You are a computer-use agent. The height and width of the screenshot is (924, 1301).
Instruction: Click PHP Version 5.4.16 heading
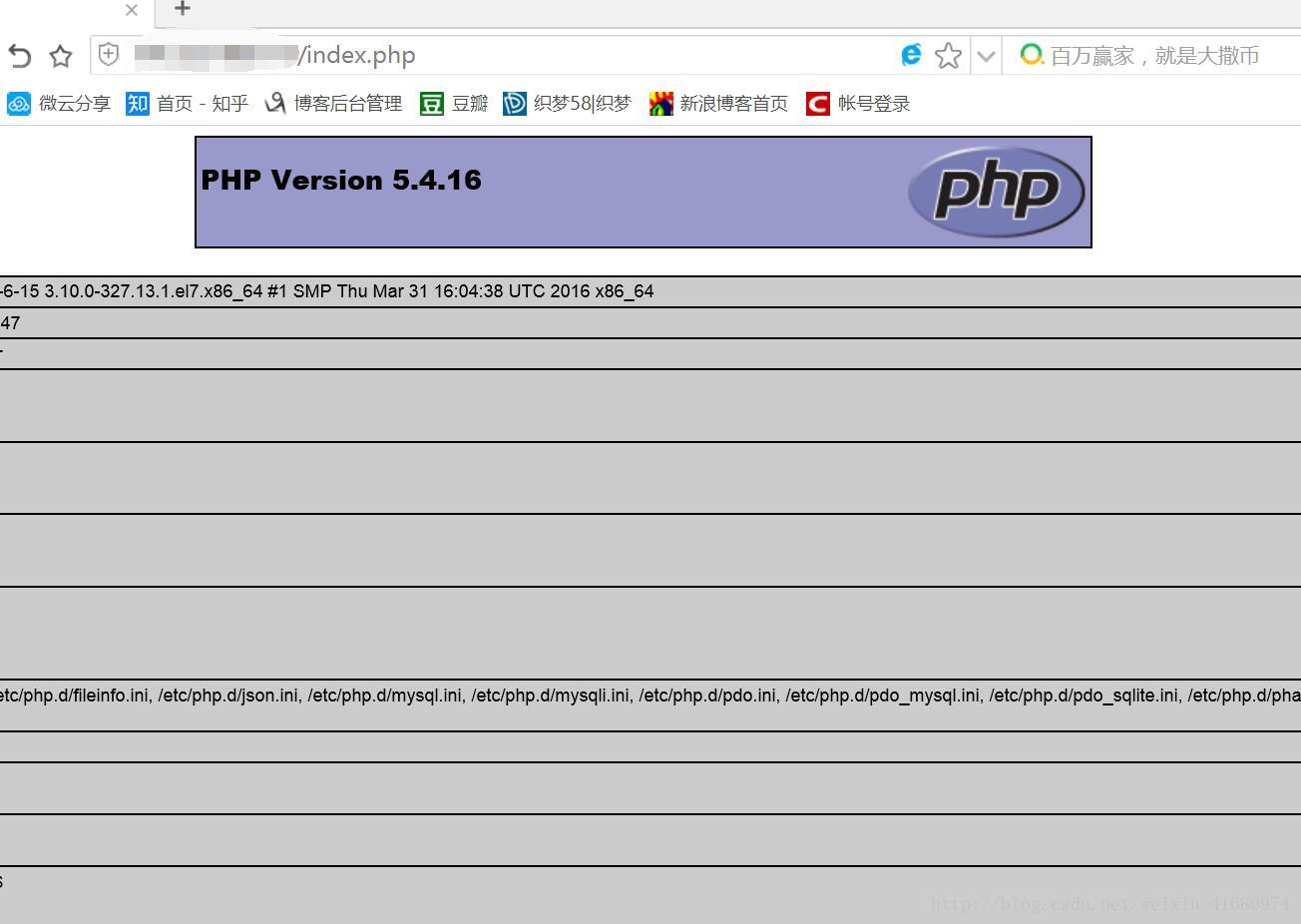click(x=341, y=181)
